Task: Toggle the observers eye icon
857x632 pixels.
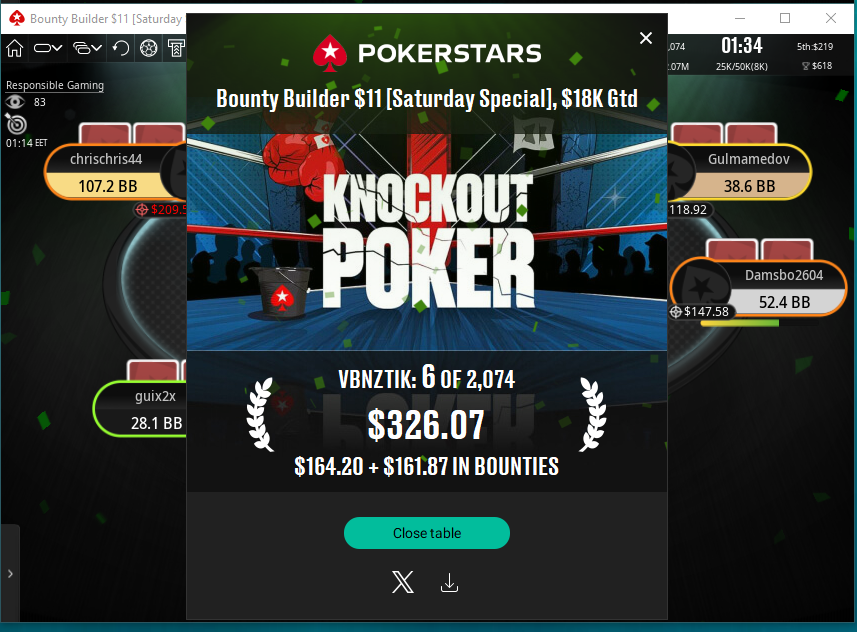Action: (15, 102)
